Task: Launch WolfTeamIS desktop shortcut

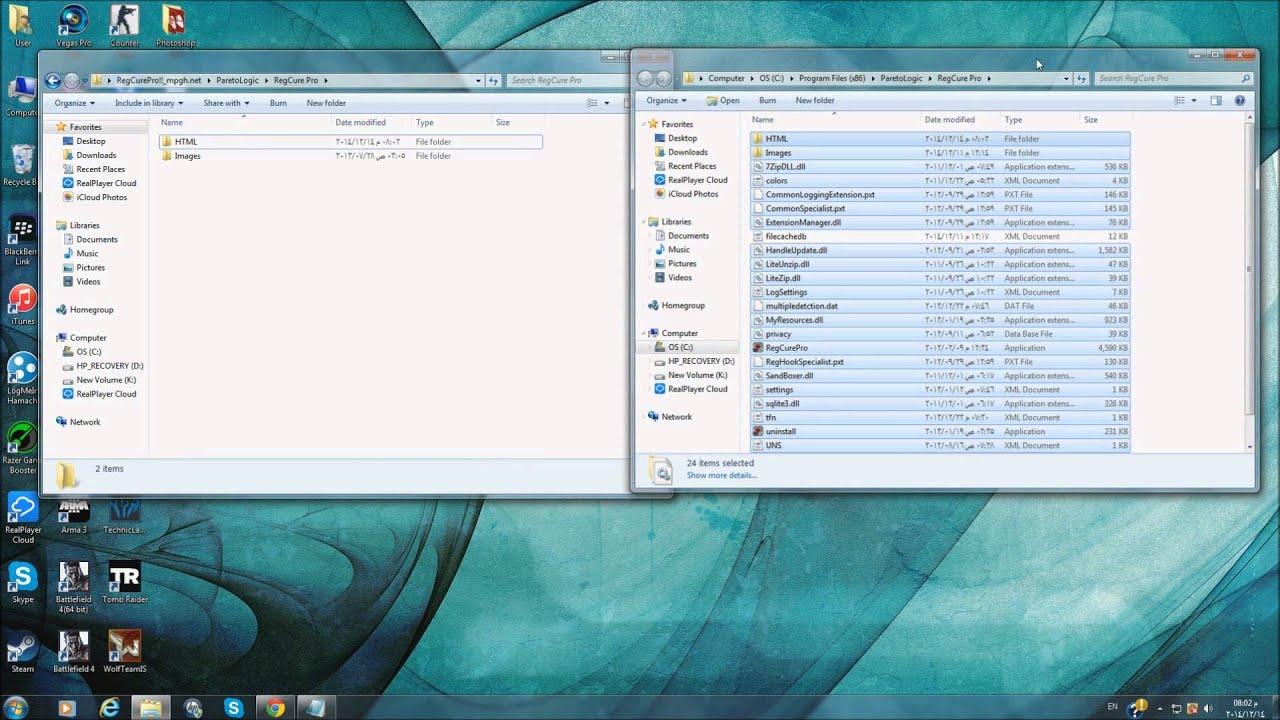Action: coord(124,652)
